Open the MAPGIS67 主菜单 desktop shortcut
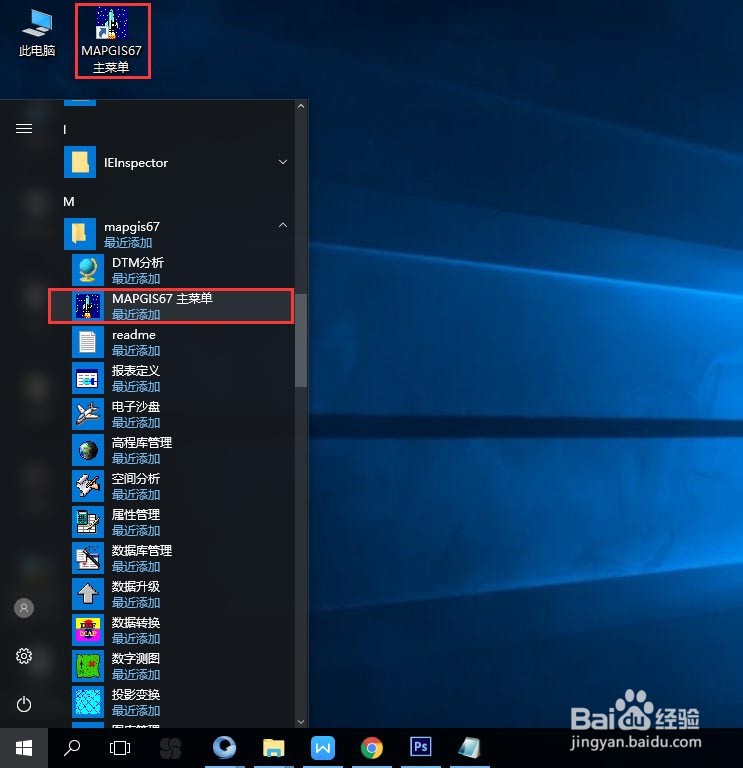 [112, 40]
